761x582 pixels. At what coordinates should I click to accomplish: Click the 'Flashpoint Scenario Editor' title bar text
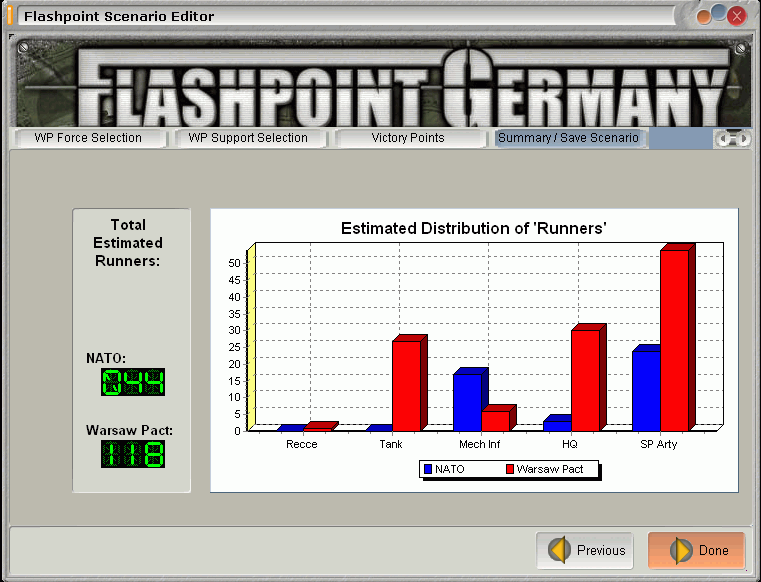coord(119,17)
